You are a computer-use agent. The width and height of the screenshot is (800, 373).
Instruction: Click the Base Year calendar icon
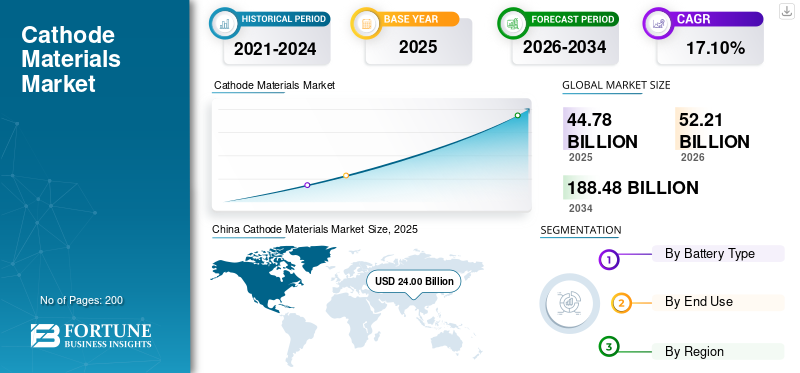(365, 22)
